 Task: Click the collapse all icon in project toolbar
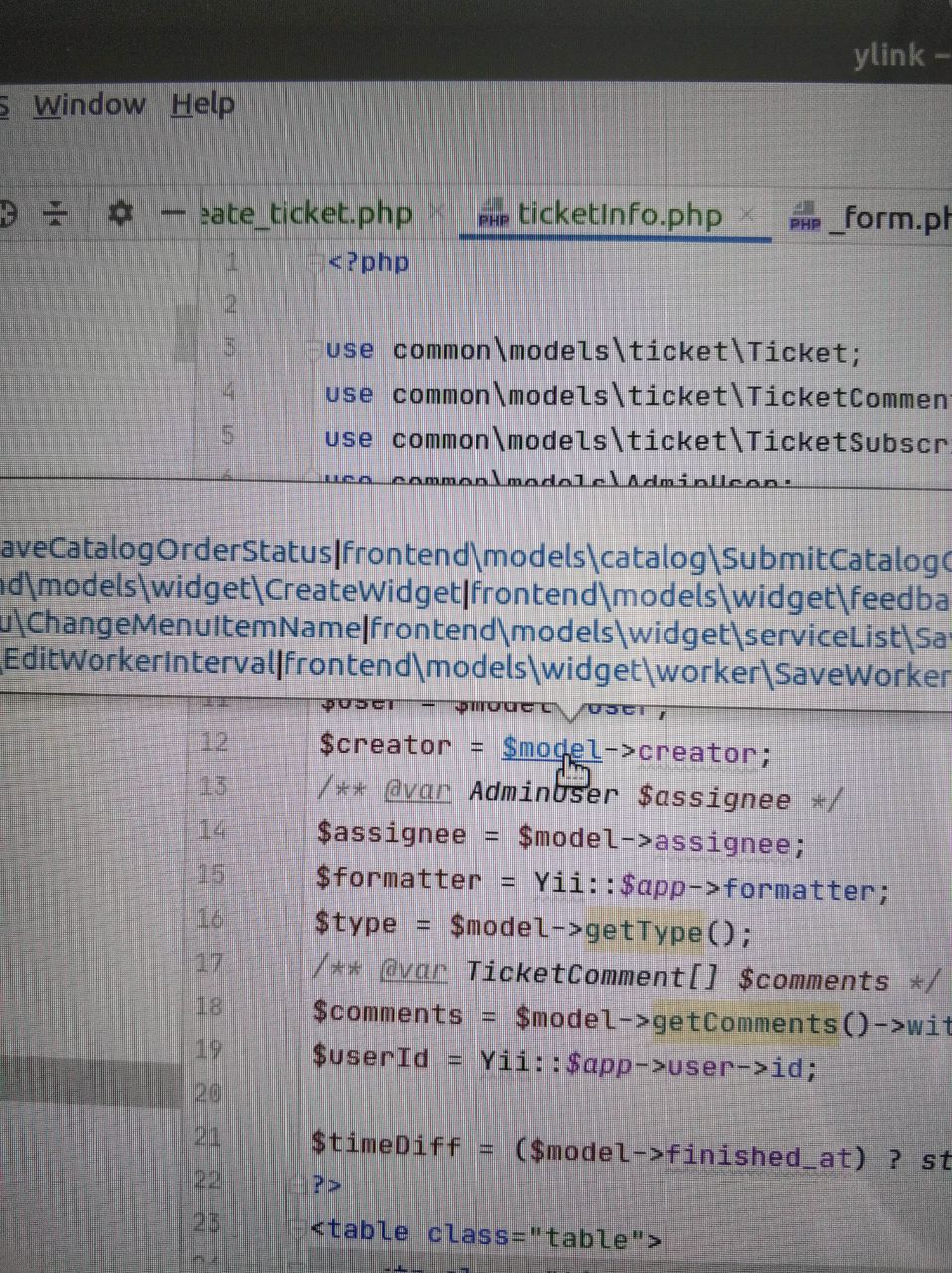[57, 212]
